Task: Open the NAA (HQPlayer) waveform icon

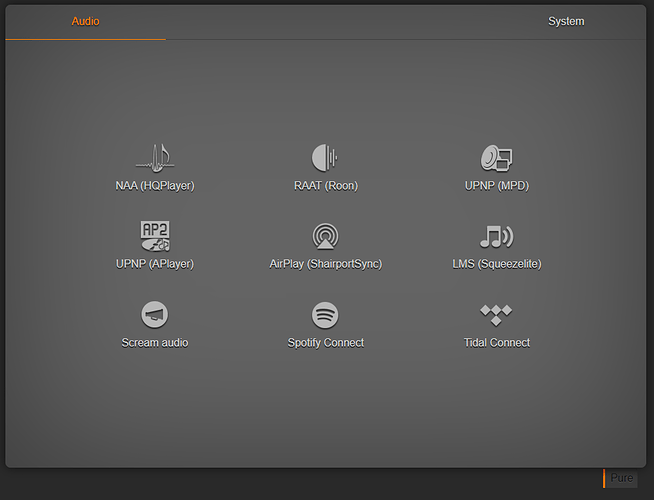Action: pos(155,158)
